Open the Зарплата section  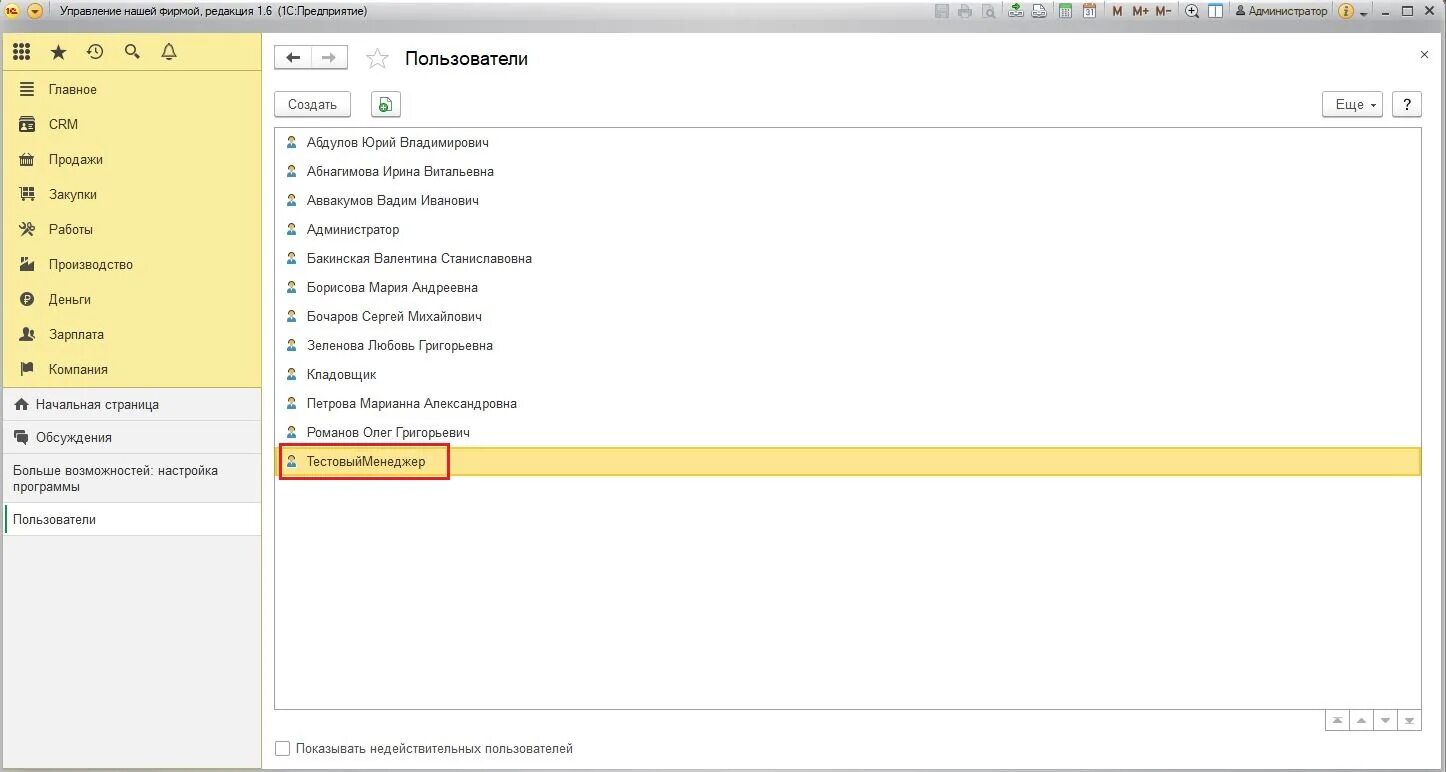132,334
